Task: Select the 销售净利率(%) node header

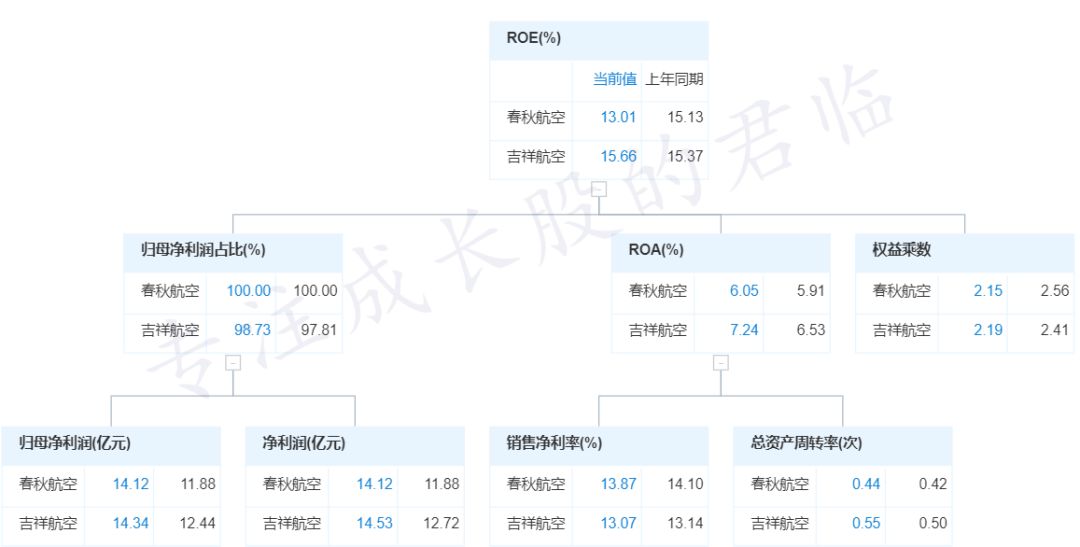Action: pos(553,443)
